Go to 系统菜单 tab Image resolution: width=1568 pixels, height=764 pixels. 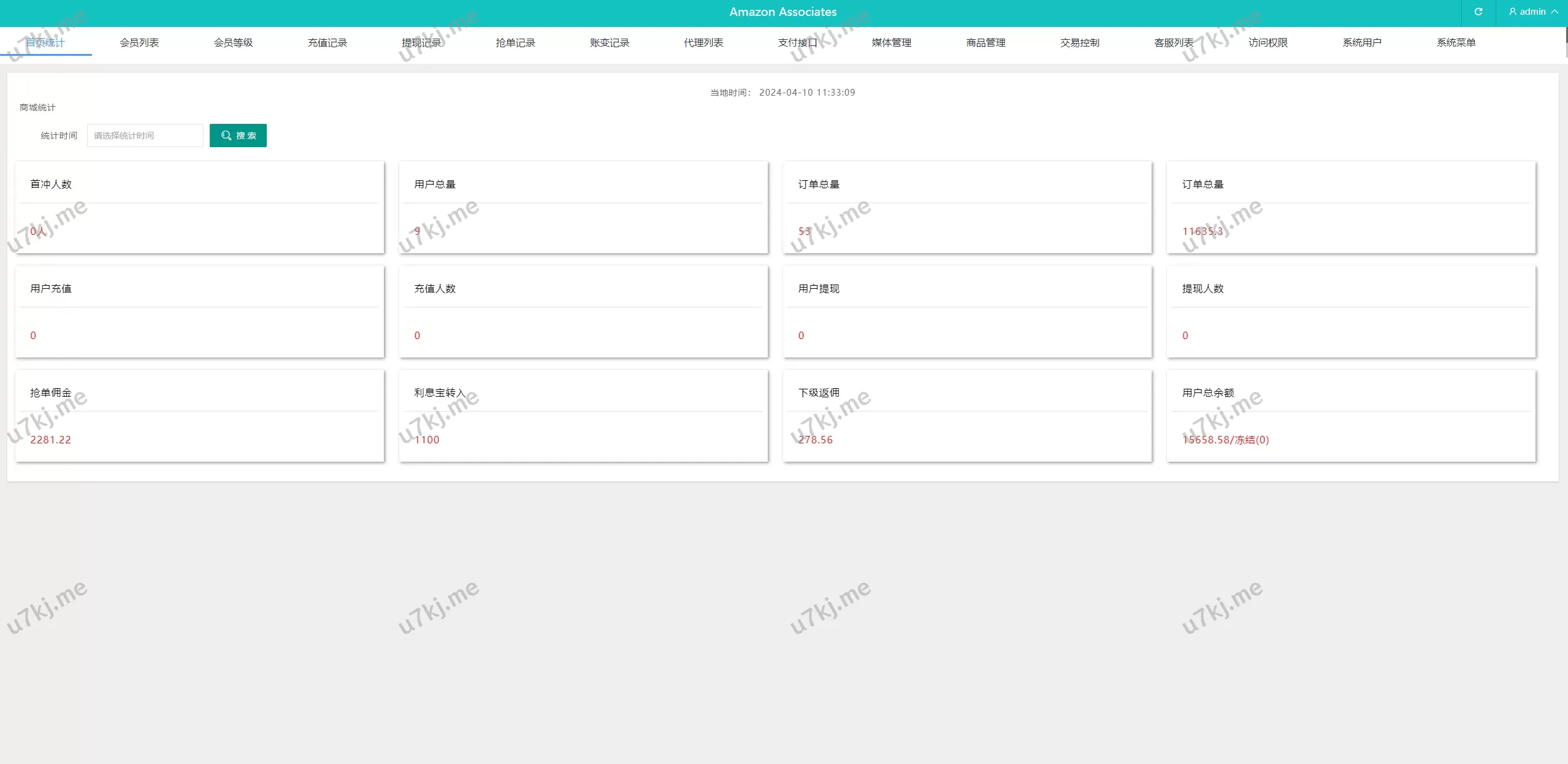1456,42
